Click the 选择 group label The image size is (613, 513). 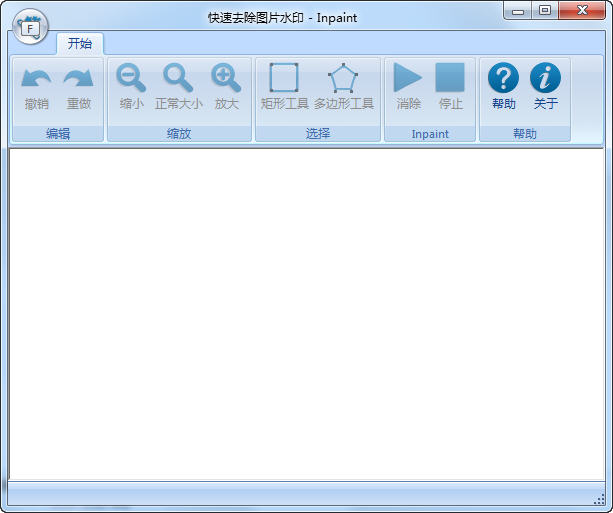(x=318, y=134)
